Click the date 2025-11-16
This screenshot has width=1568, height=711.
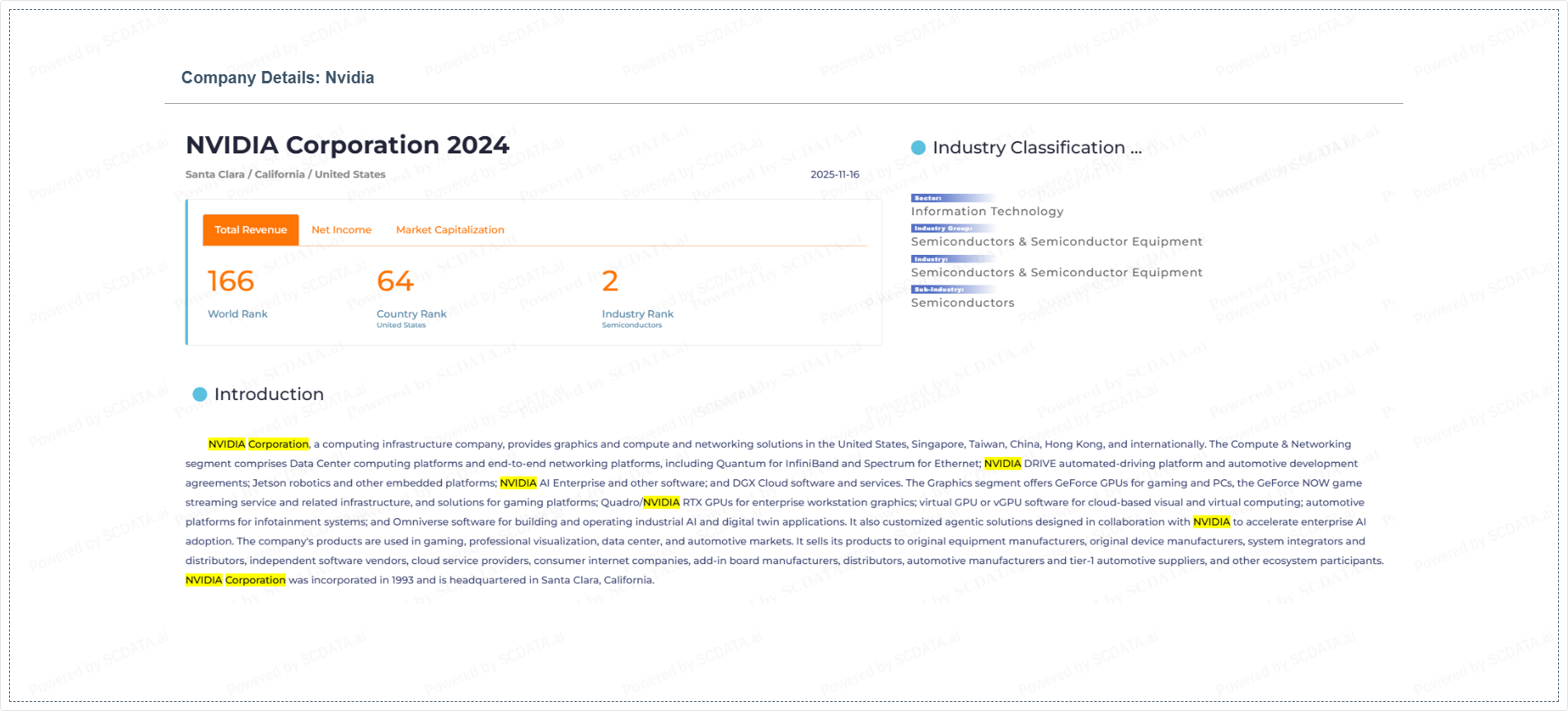[x=834, y=175]
